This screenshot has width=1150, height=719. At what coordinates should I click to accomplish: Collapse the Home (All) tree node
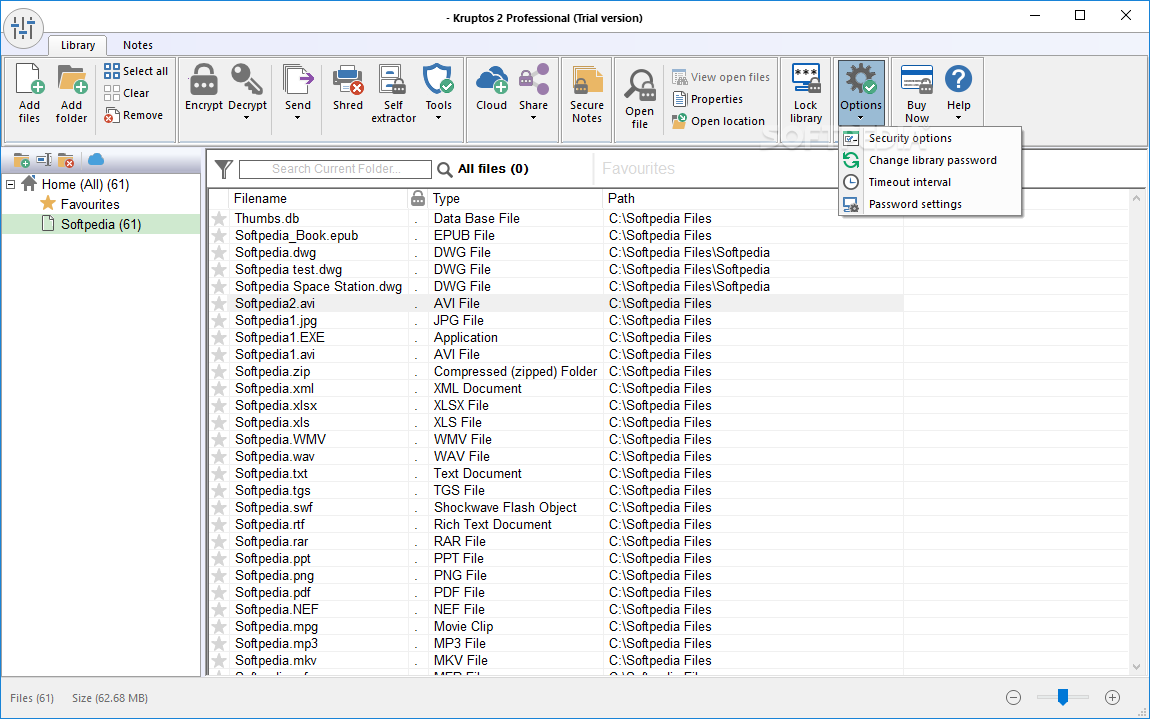click(x=10, y=184)
